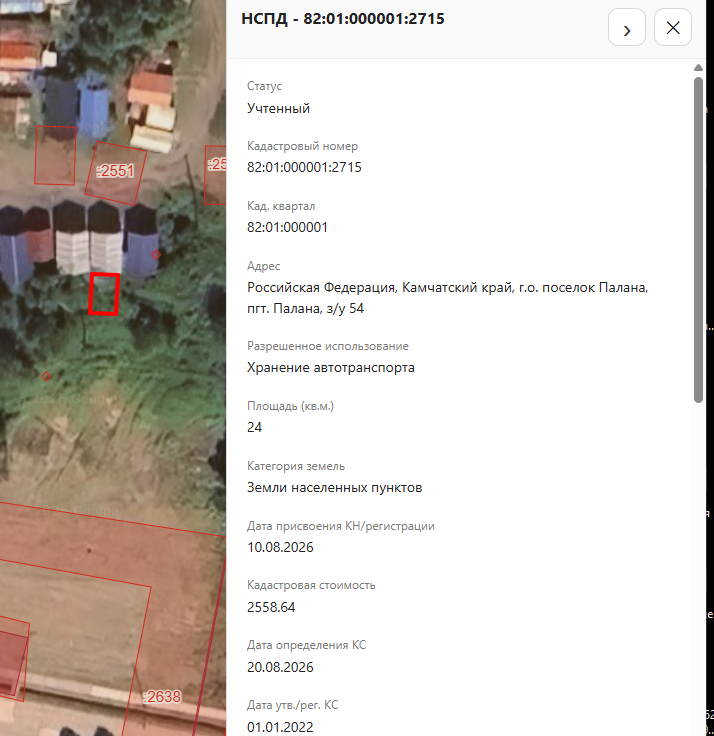Click the Хранение автотранспорта permitted use value
Image resolution: width=714 pixels, height=736 pixels.
(331, 368)
